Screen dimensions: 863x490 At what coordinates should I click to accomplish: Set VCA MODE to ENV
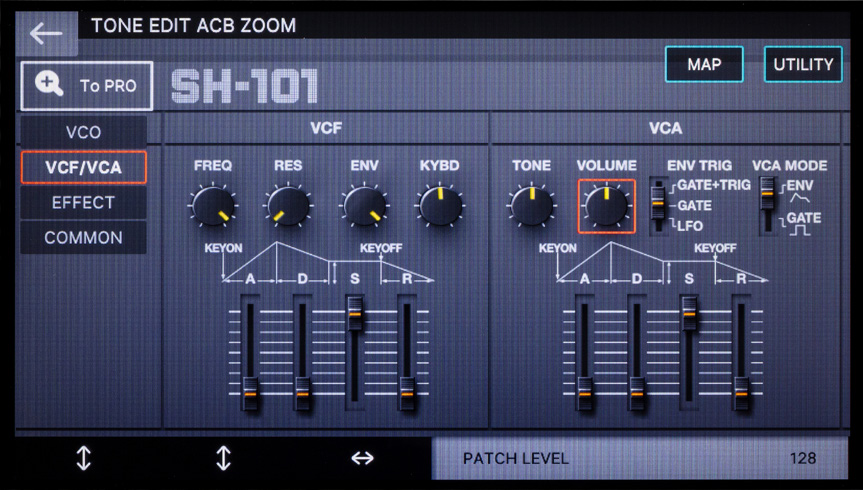pos(800,186)
